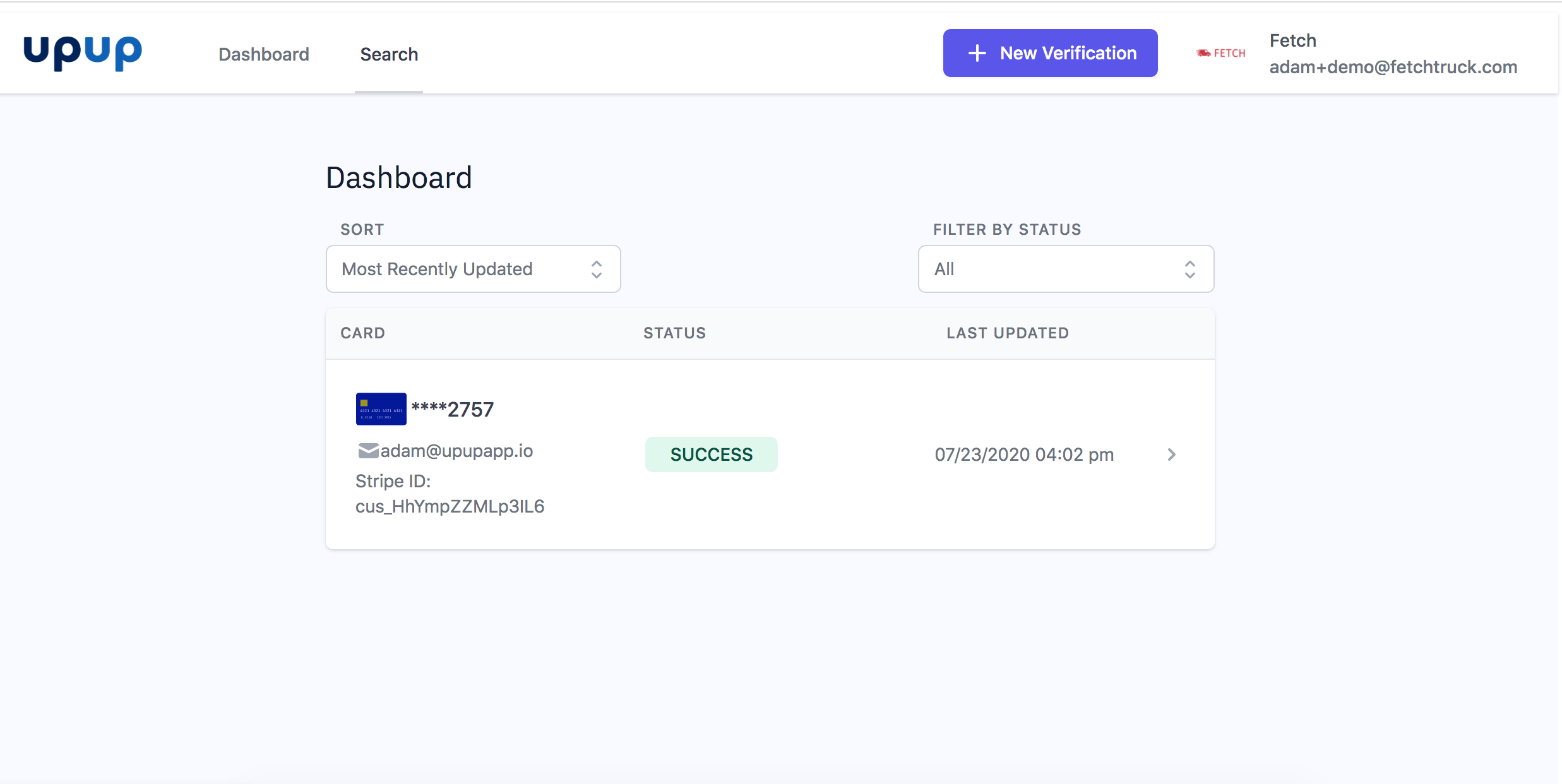Go to the Dashboard nav tab

[x=264, y=54]
